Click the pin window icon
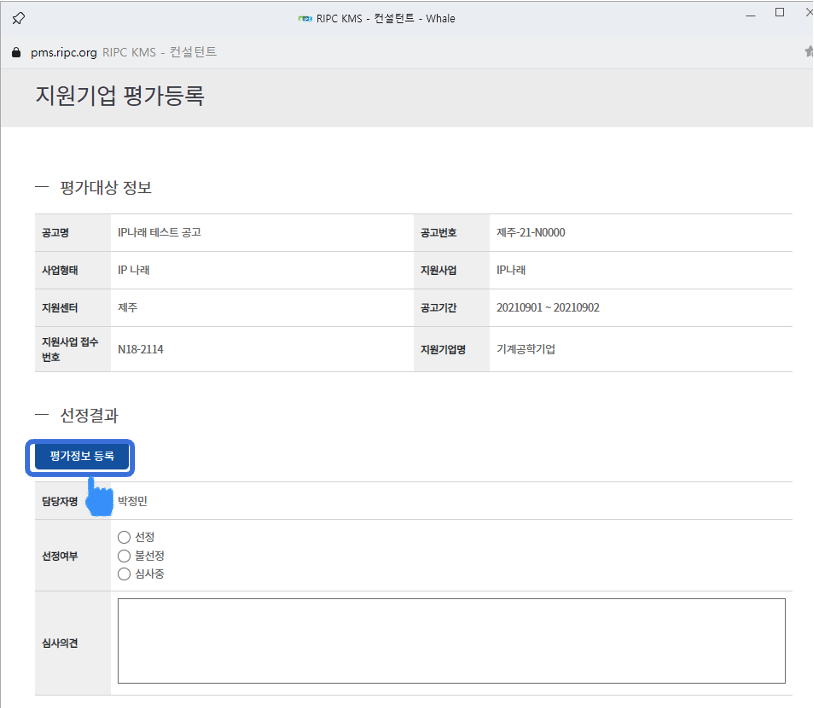814x708 pixels. point(19,18)
